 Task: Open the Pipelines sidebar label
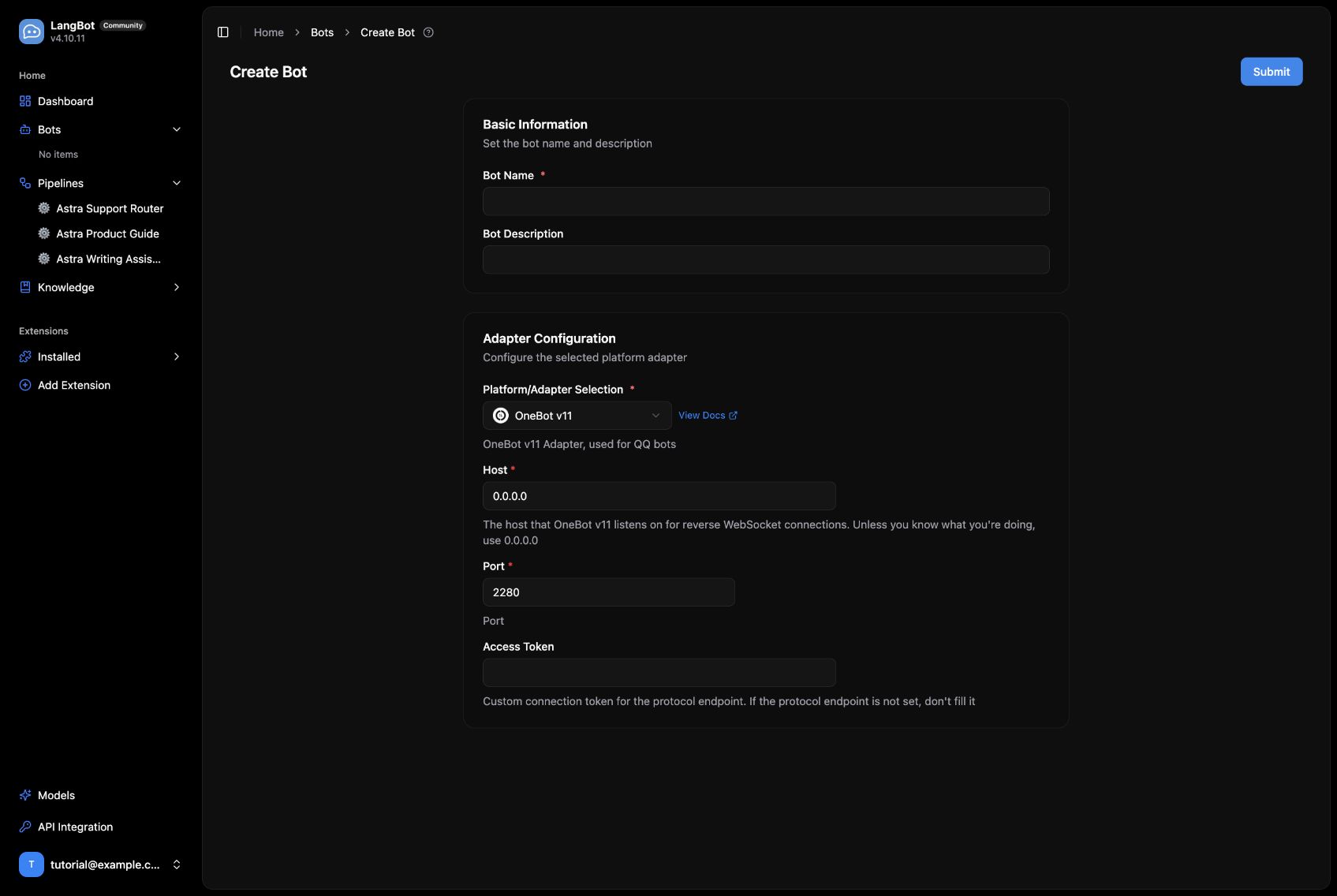coord(61,183)
